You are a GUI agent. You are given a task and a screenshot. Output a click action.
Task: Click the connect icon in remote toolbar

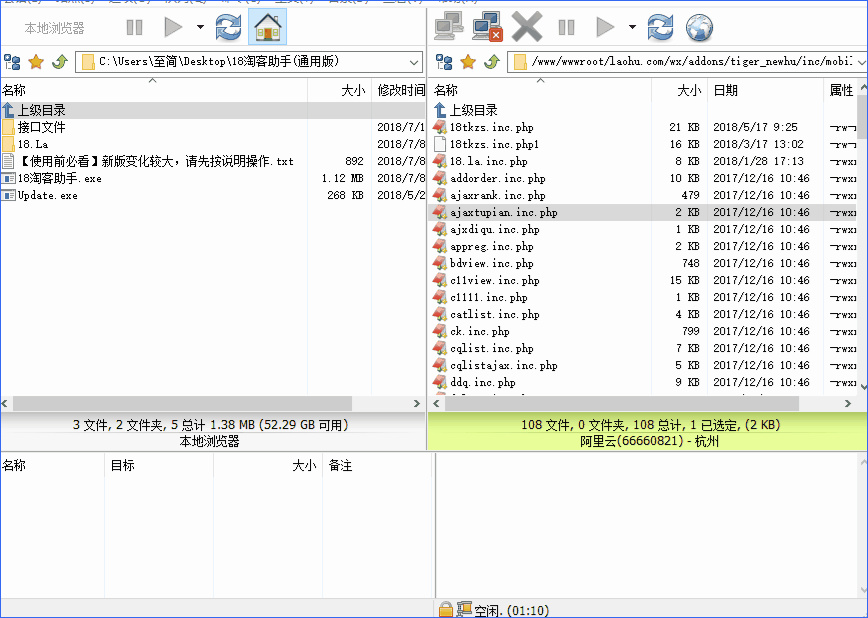pyautogui.click(x=449, y=27)
